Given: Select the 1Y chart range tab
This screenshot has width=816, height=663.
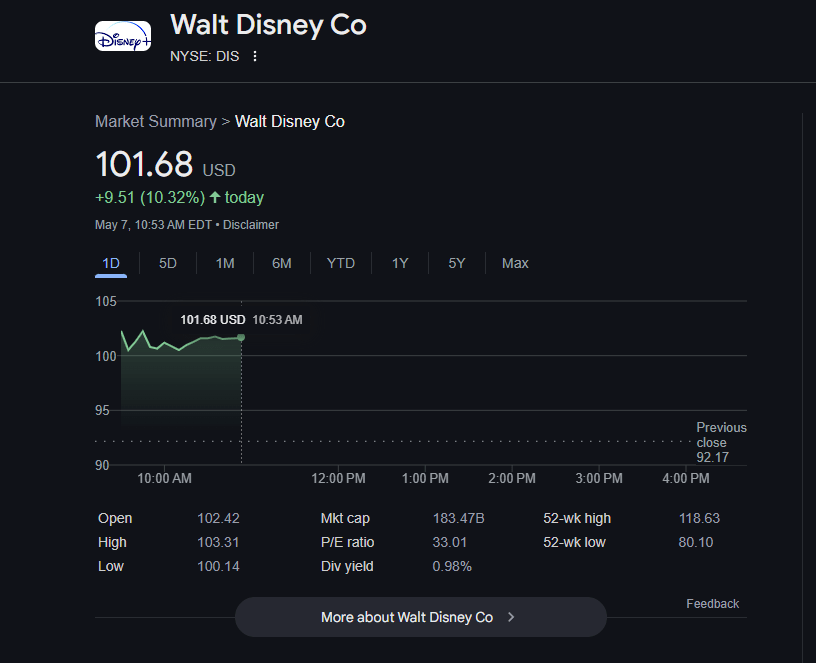Looking at the screenshot, I should pos(400,263).
